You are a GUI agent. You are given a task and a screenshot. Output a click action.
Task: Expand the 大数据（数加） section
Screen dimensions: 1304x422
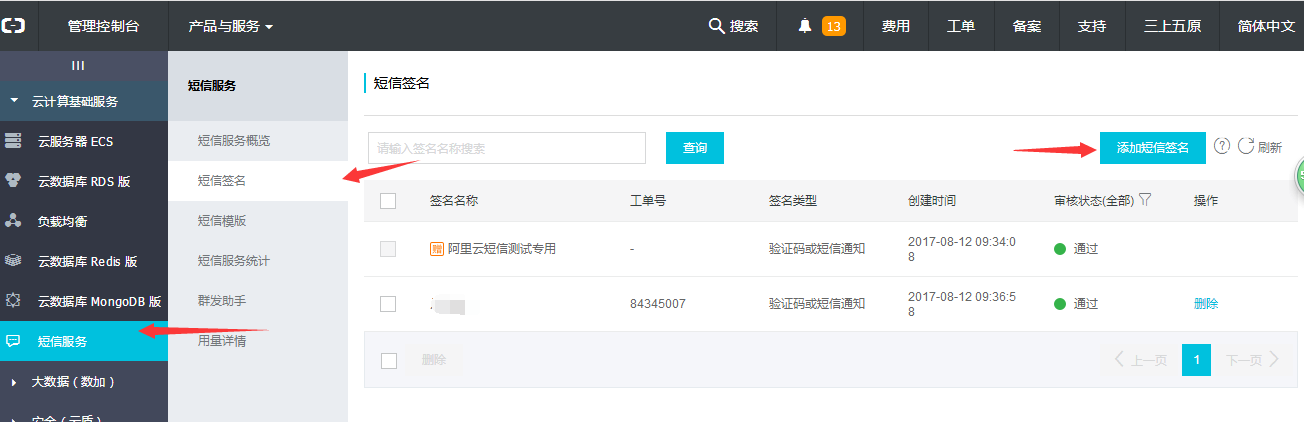14,381
